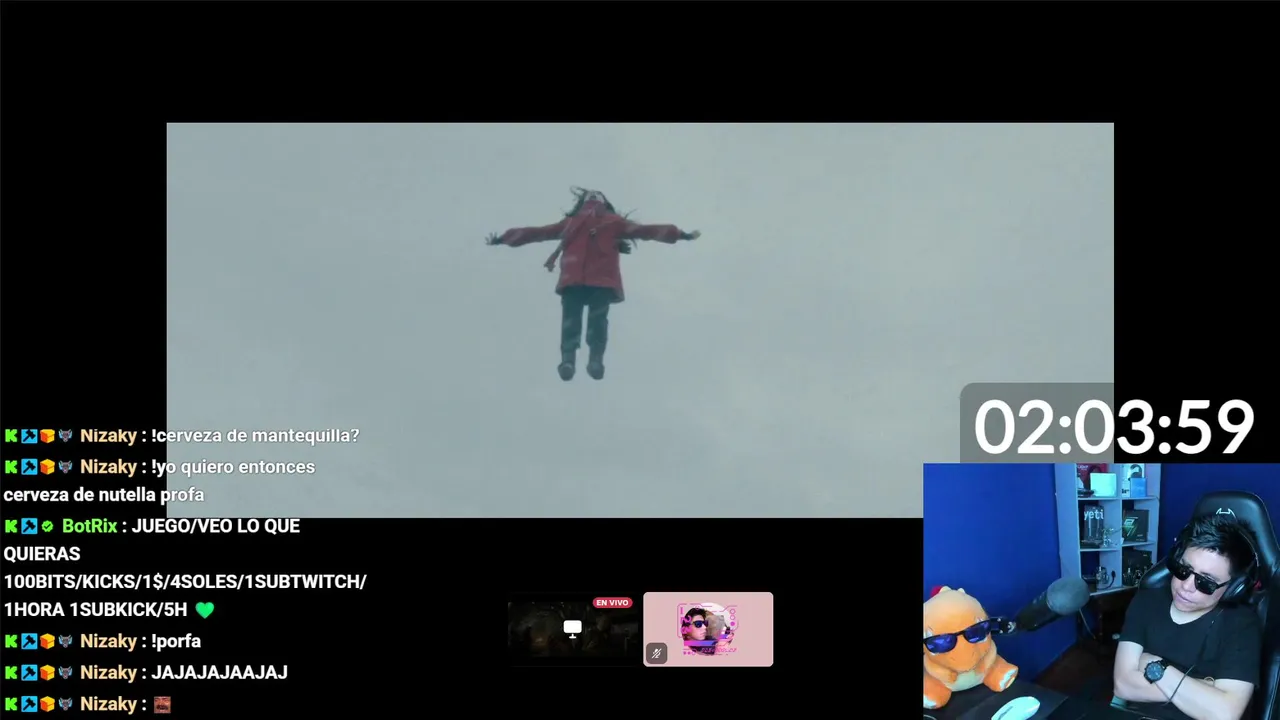Viewport: 1280px width, 720px height.
Task: Click orange cube badge on 'JAJAJAJAAJAJ' row
Action: click(x=47, y=673)
